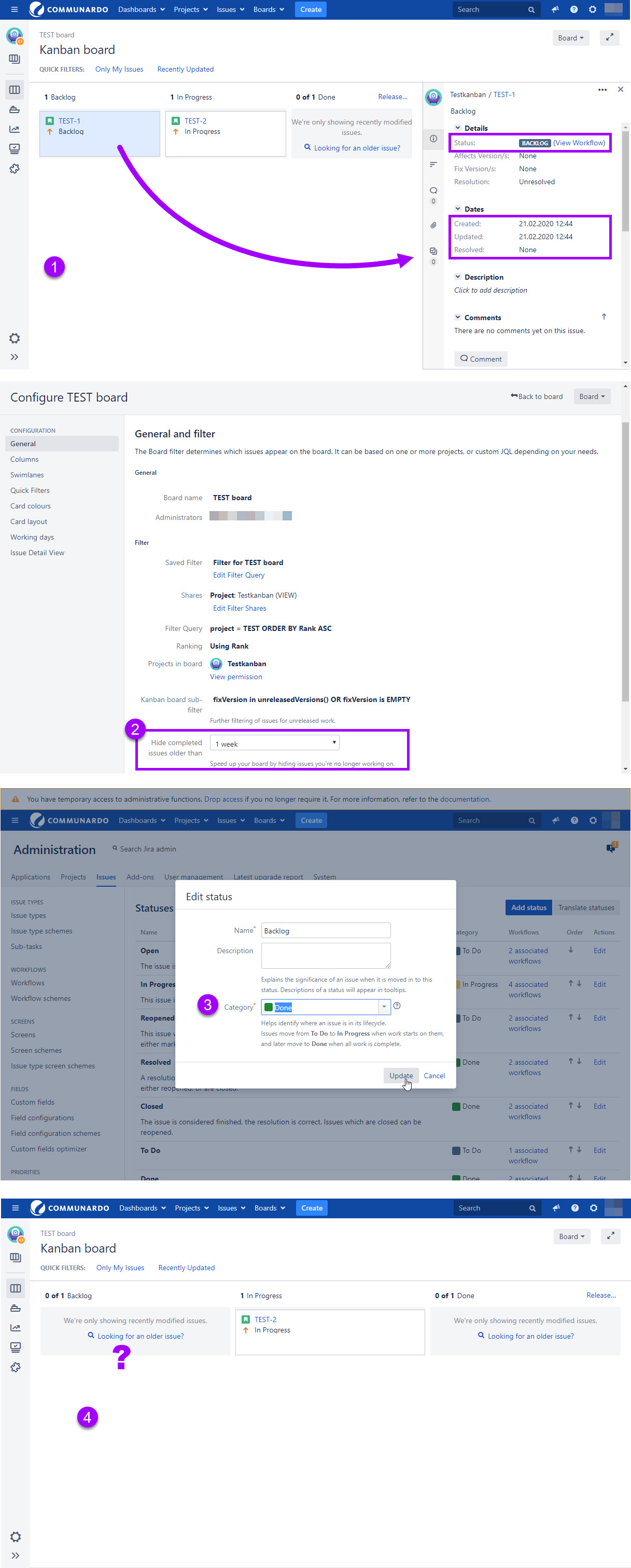The width and height of the screenshot is (631, 1568).
Task: Click Looking for an older issue in Backlog column
Action: click(141, 1336)
